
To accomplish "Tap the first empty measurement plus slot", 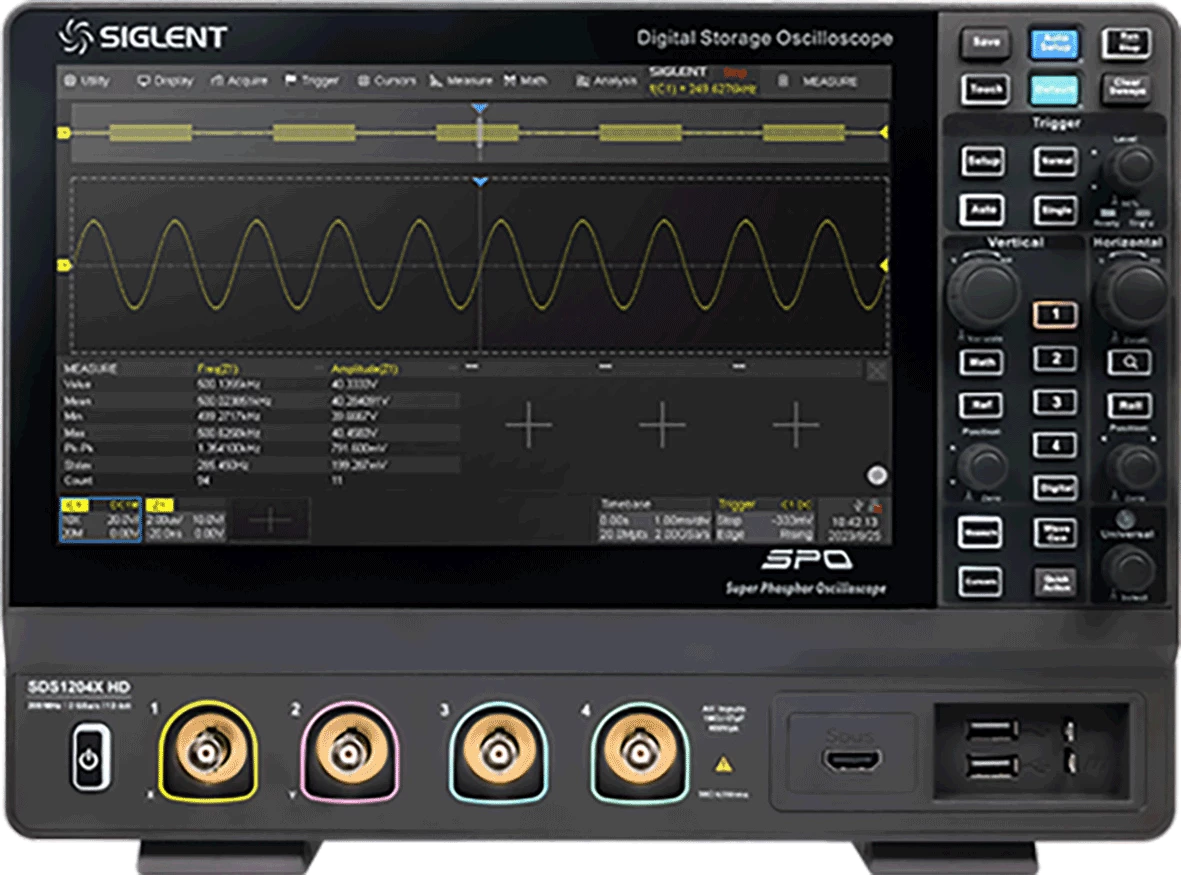I will tap(528, 426).
